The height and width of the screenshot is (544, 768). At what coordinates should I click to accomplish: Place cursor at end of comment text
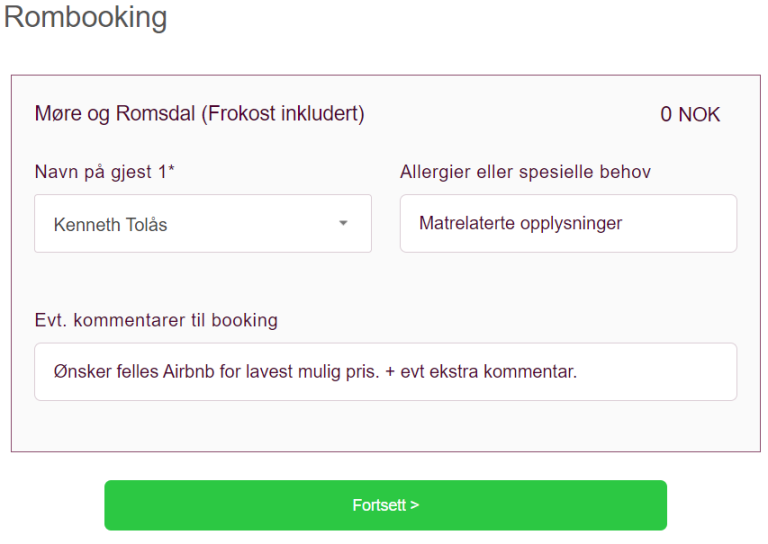coord(579,372)
